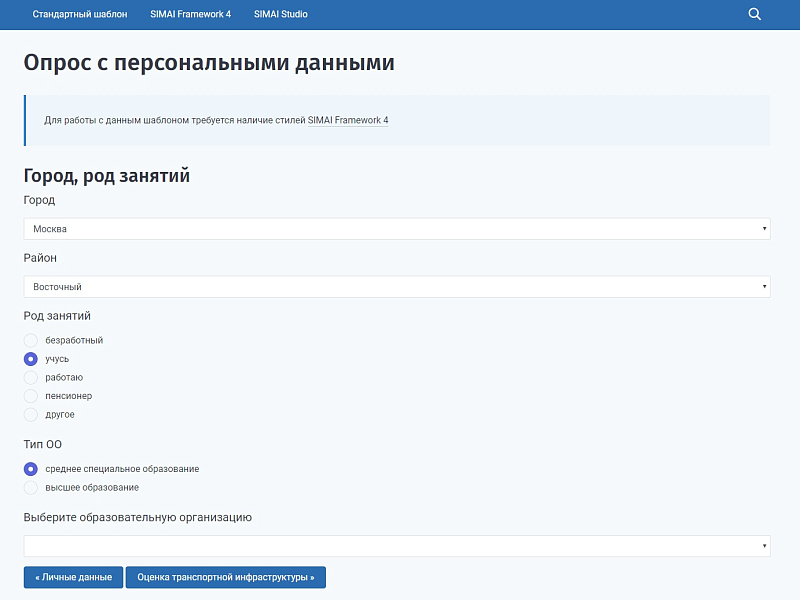Select the пенсионер radio option

pos(31,395)
